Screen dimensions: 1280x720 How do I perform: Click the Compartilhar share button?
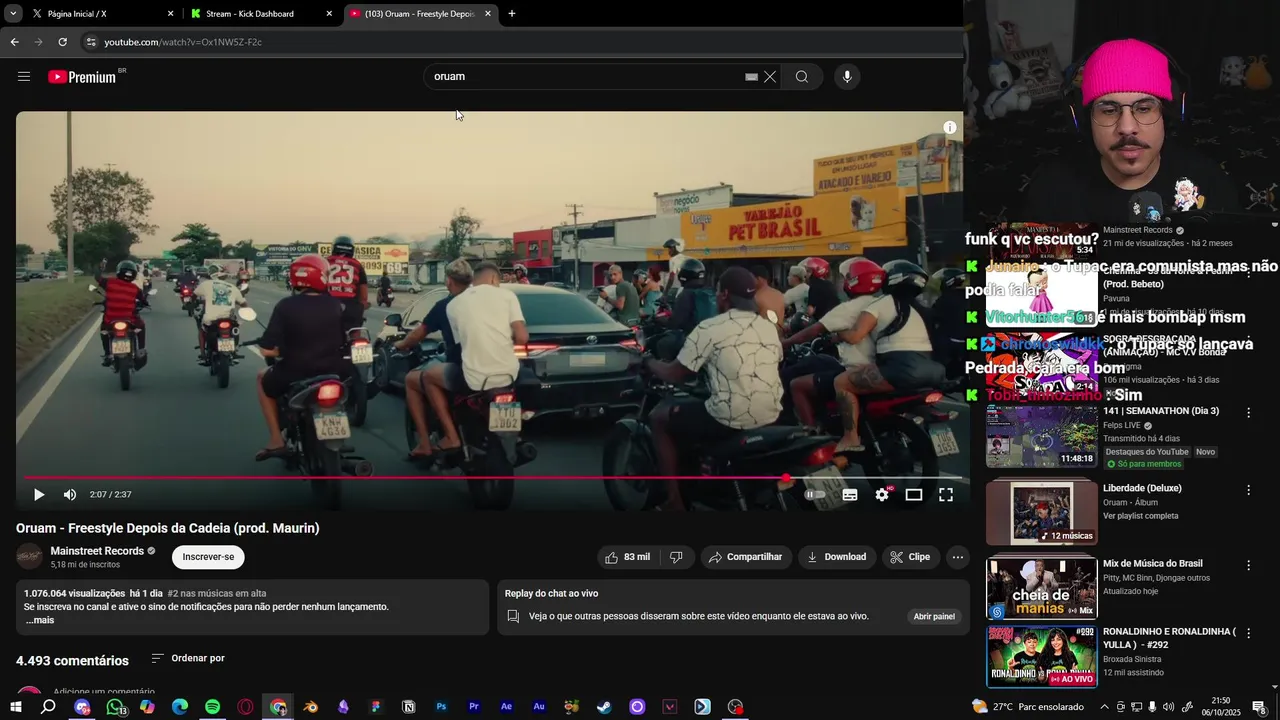pos(746,557)
